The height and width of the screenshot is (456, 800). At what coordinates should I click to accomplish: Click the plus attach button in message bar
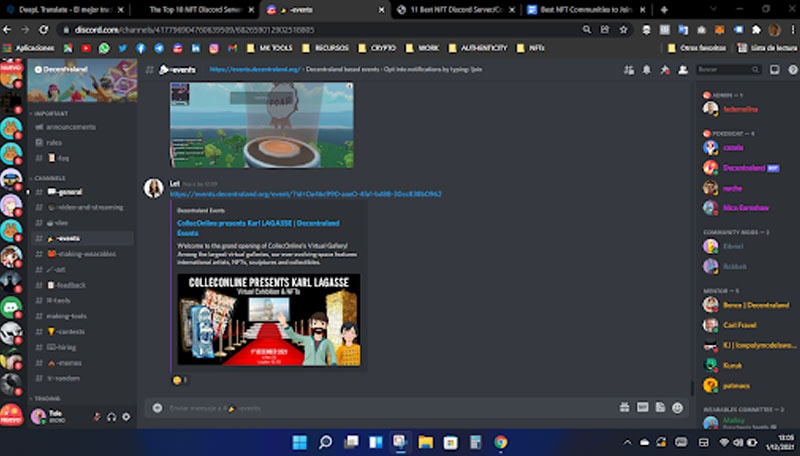(158, 408)
